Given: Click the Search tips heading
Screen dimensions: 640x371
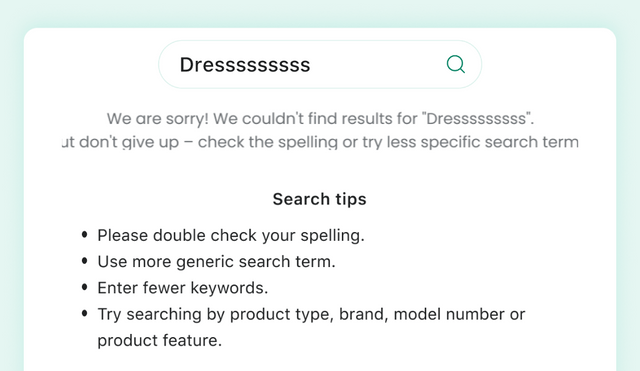Looking at the screenshot, I should click(x=320, y=199).
